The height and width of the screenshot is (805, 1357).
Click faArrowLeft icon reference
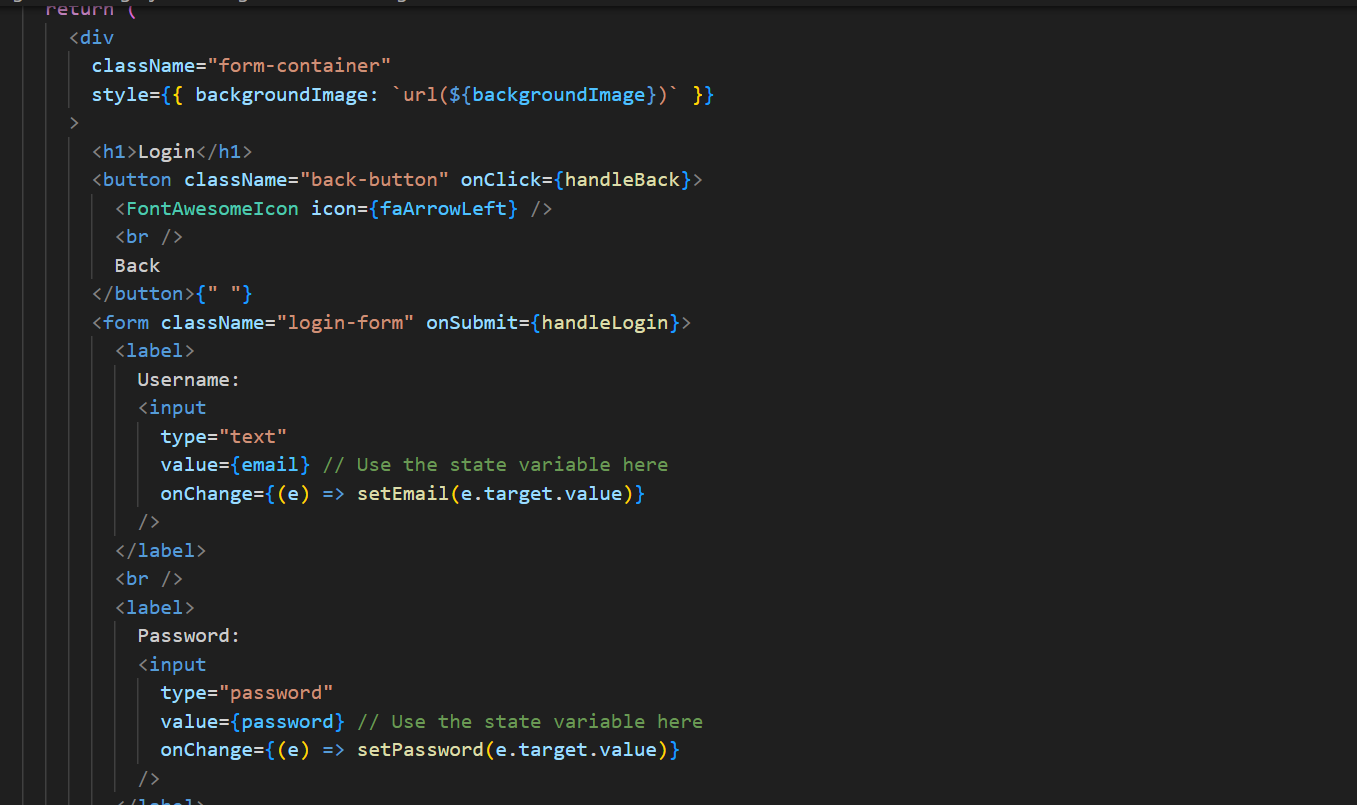443,209
